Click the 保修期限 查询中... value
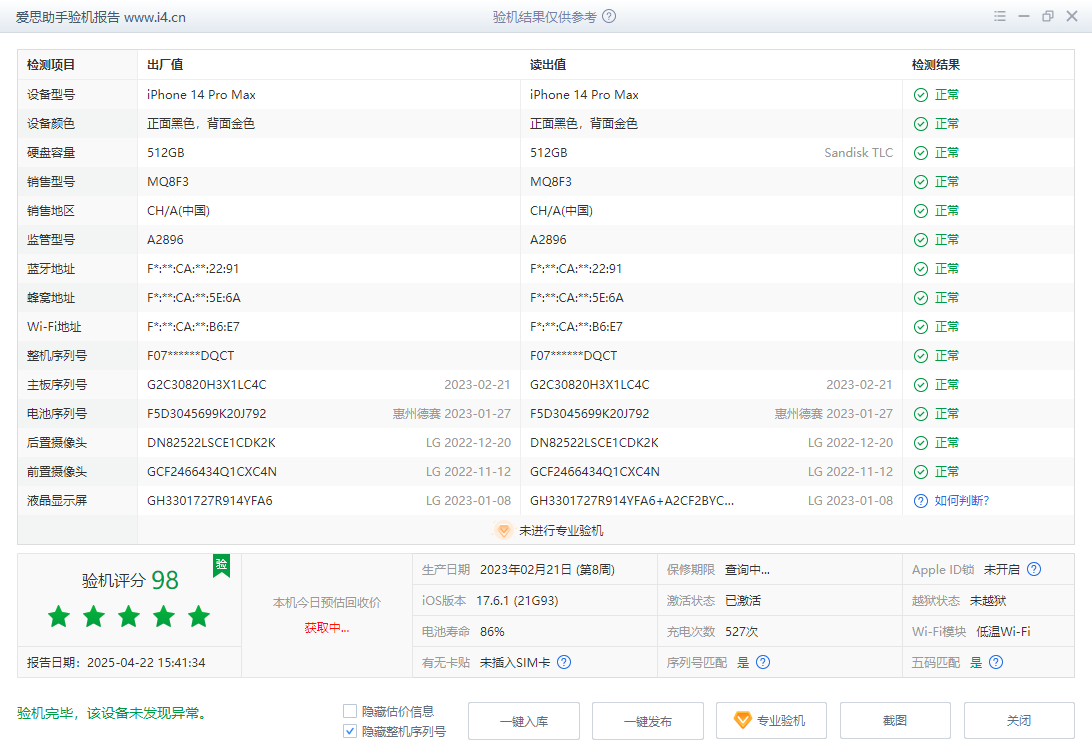This screenshot has height=756, width=1092. coord(747,569)
